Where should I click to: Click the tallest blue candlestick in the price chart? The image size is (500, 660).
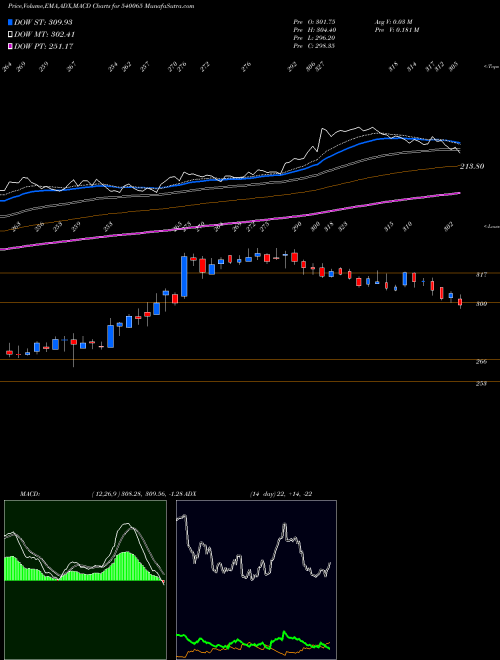pos(184,276)
